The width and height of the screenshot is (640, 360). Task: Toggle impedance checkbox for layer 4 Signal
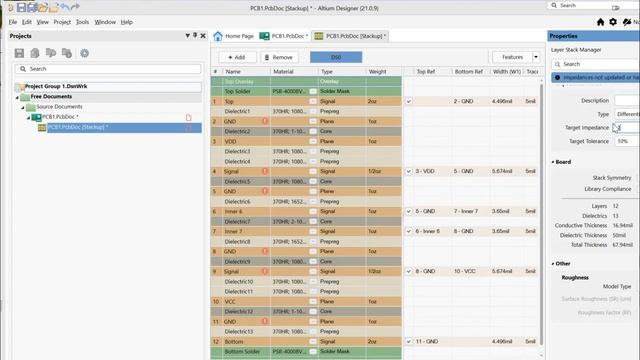point(409,171)
